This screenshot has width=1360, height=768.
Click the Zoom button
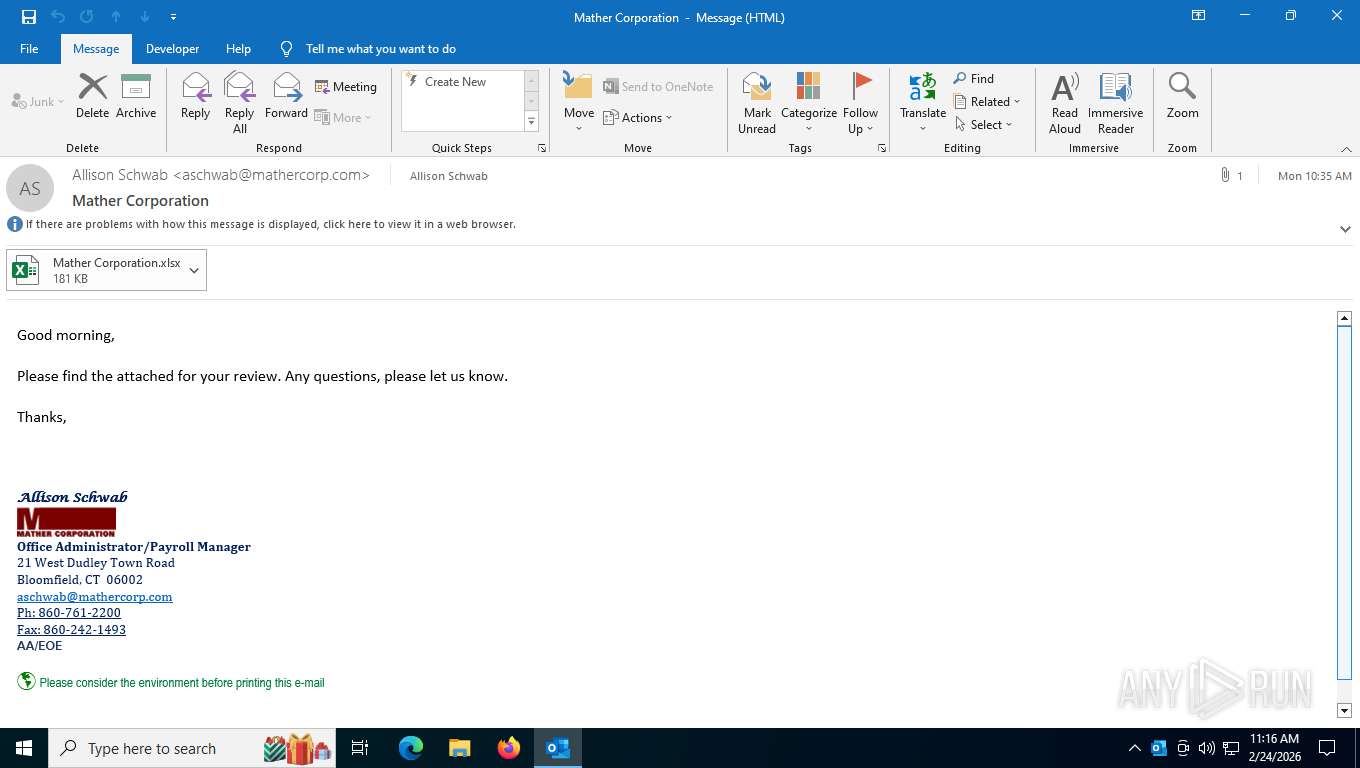pos(1182,97)
